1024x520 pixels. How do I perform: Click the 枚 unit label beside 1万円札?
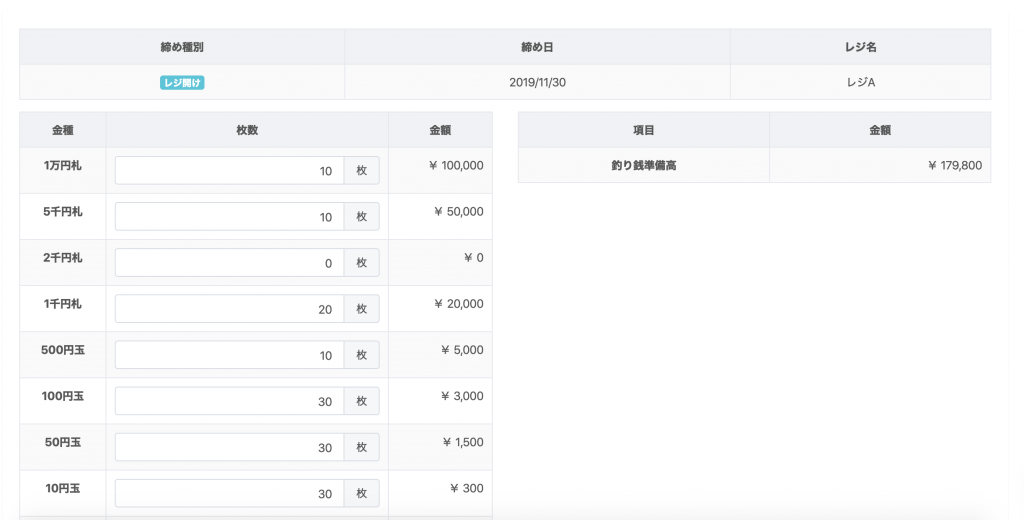pos(362,171)
